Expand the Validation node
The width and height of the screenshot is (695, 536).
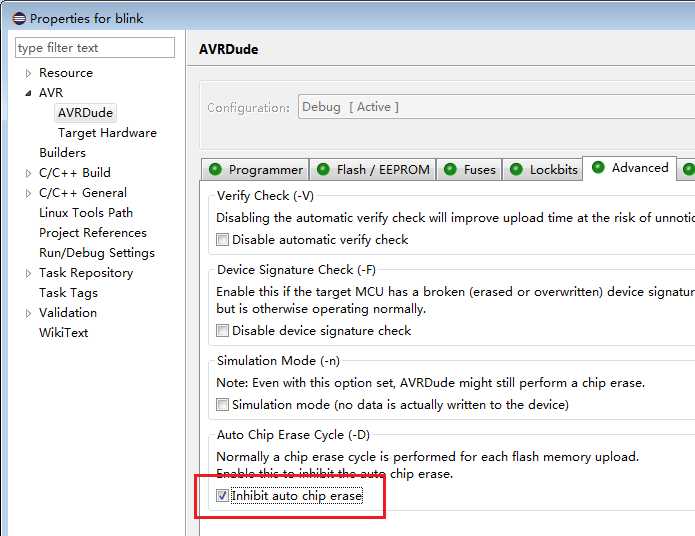click(x=28, y=313)
